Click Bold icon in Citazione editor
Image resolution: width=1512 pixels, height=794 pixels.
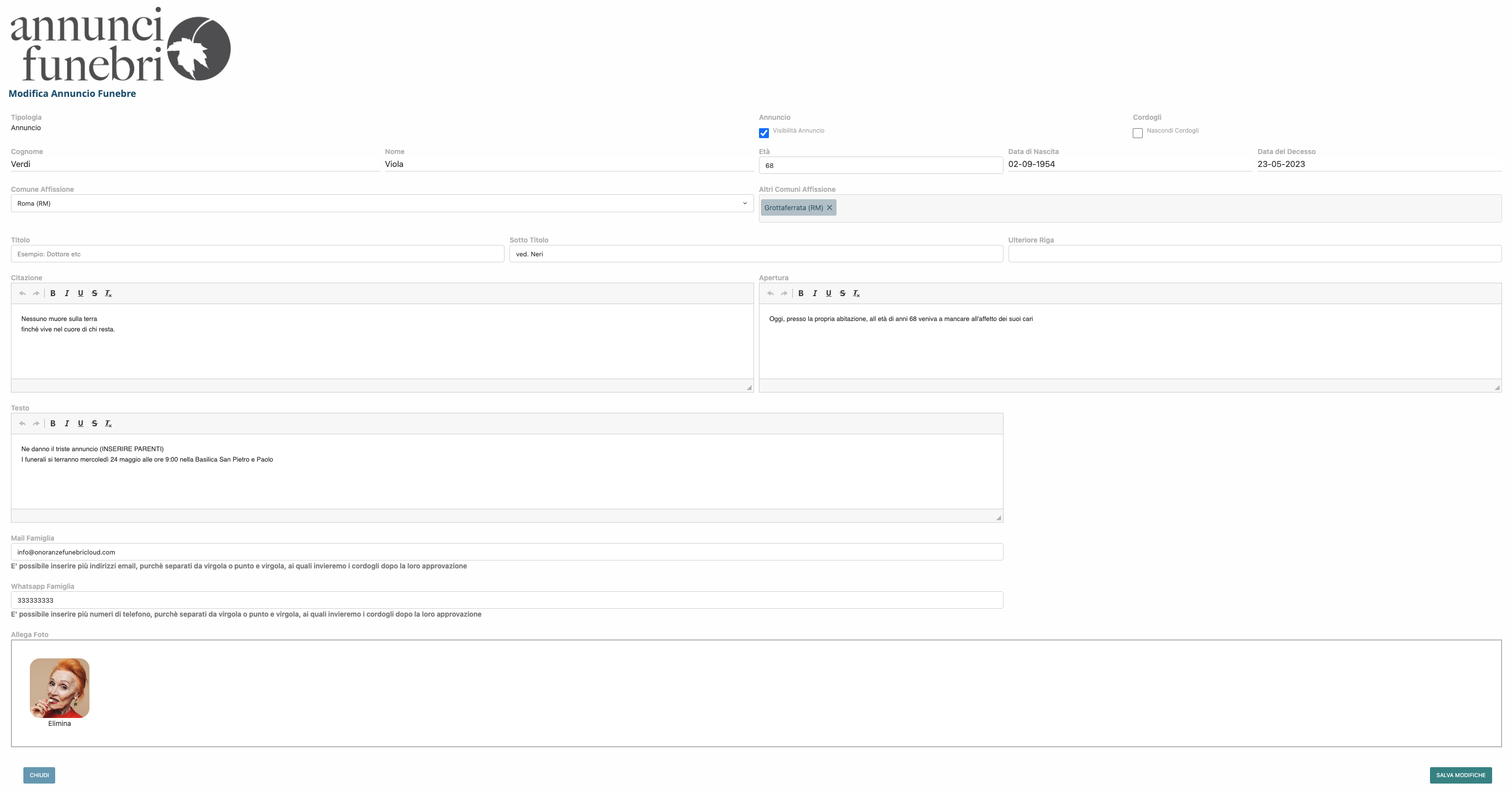pyautogui.click(x=53, y=294)
